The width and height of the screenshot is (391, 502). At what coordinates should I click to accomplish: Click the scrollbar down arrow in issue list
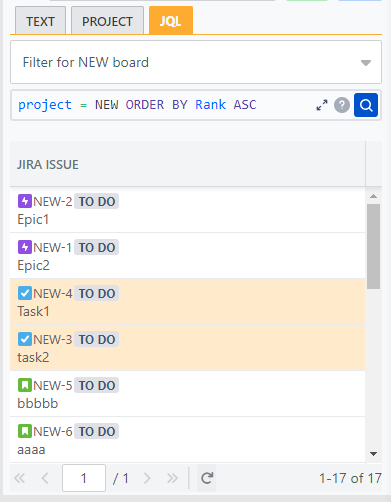[373, 454]
